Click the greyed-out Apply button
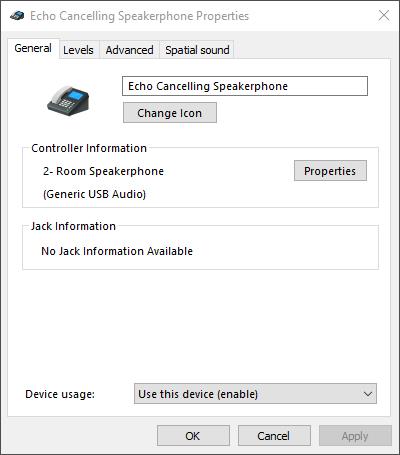The width and height of the screenshot is (400, 455). 355,436
